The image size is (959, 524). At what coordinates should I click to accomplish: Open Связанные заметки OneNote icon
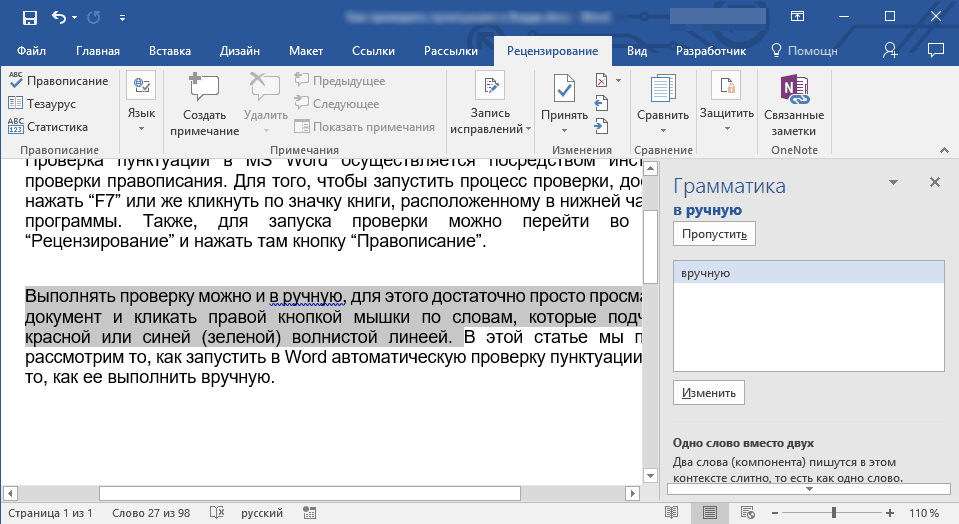pyautogui.click(x=794, y=90)
